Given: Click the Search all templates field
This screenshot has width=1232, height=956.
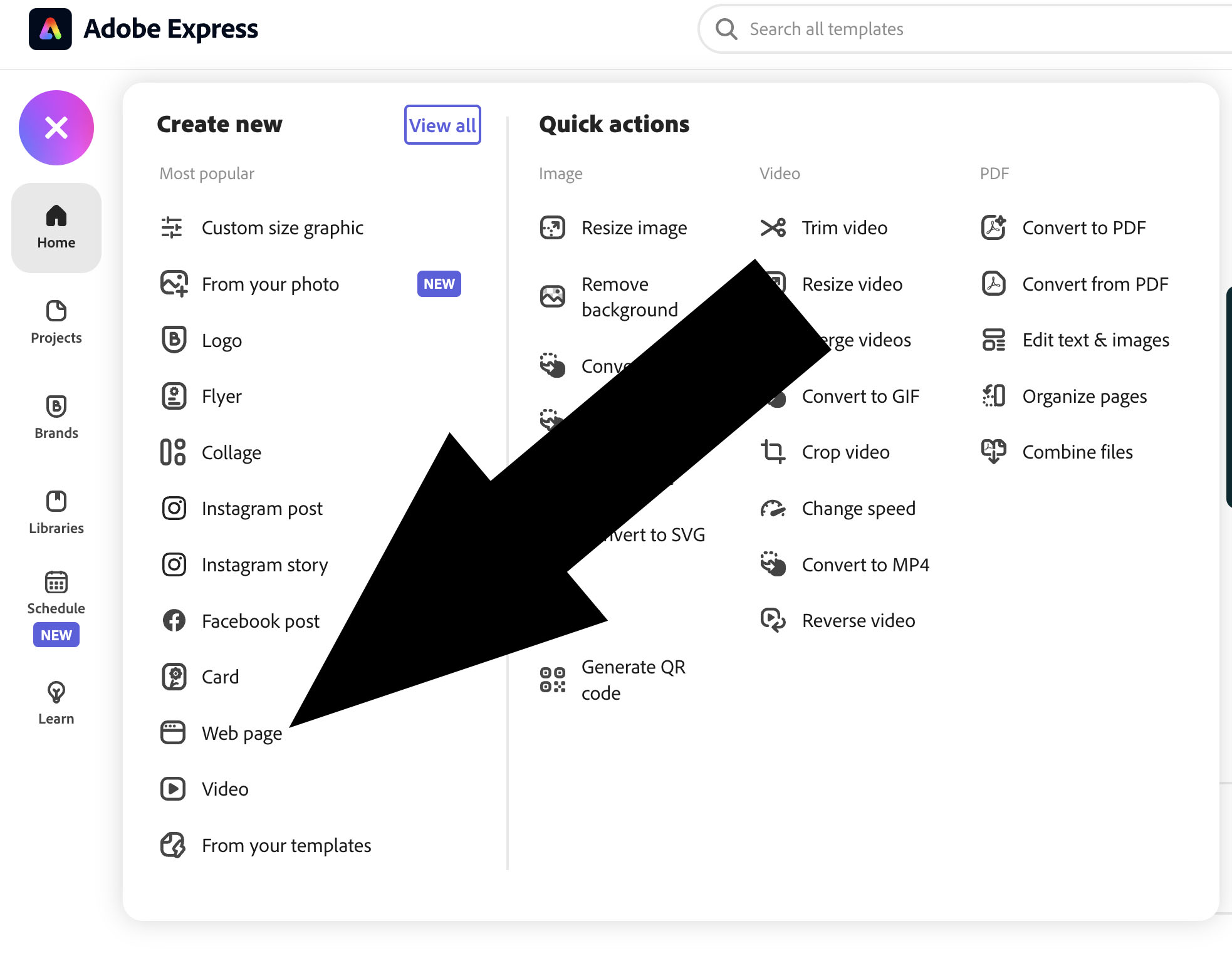Looking at the screenshot, I should click(965, 29).
